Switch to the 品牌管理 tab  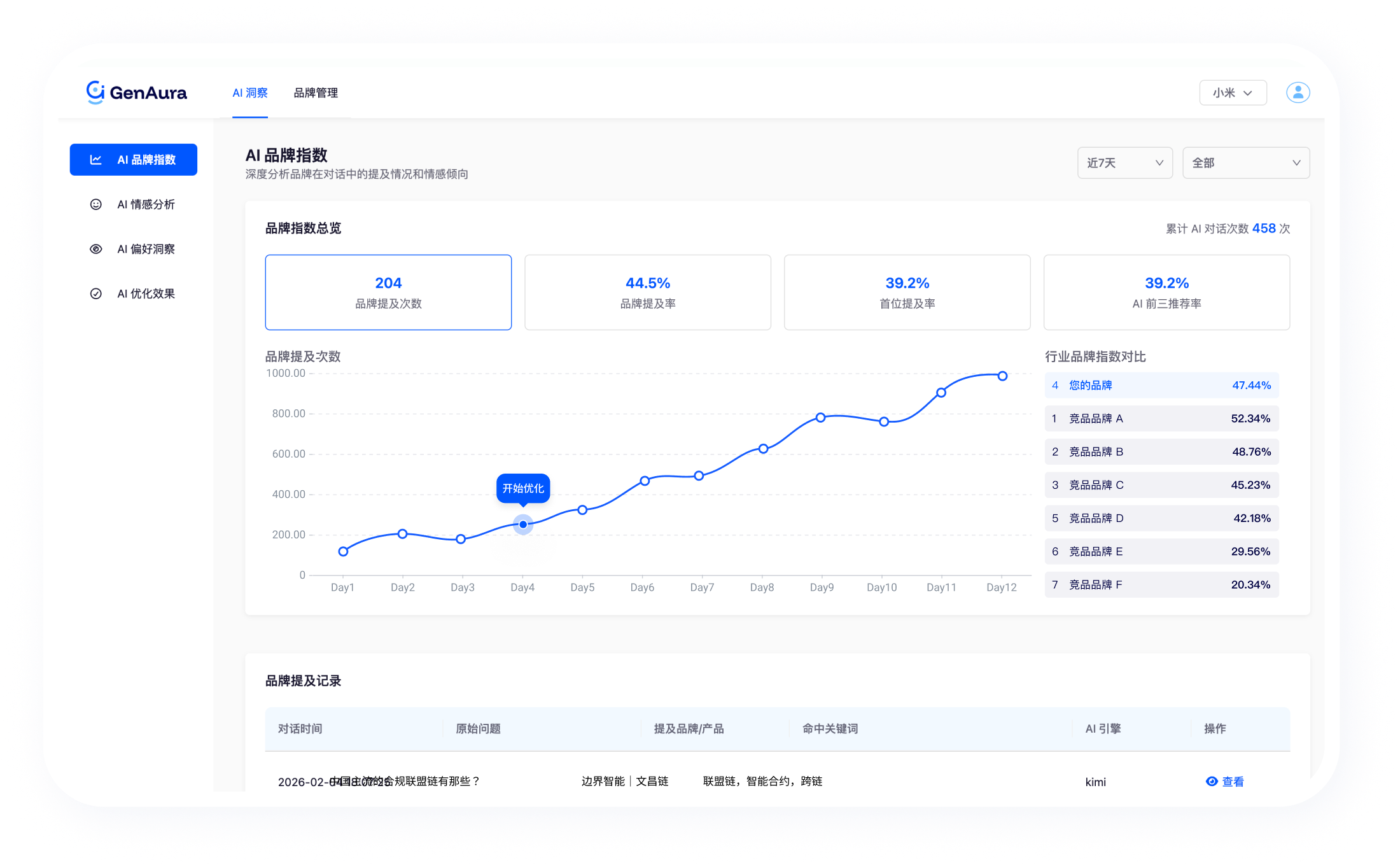click(x=316, y=93)
